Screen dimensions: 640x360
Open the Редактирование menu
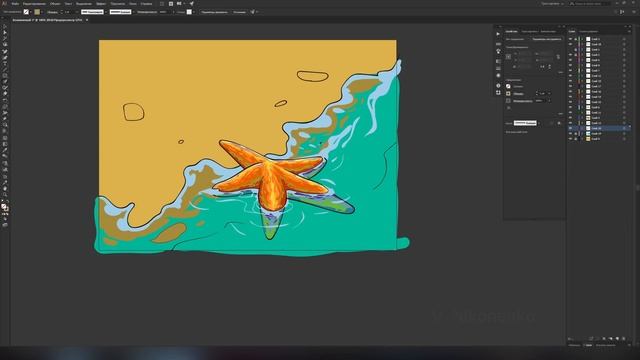pos(34,3)
